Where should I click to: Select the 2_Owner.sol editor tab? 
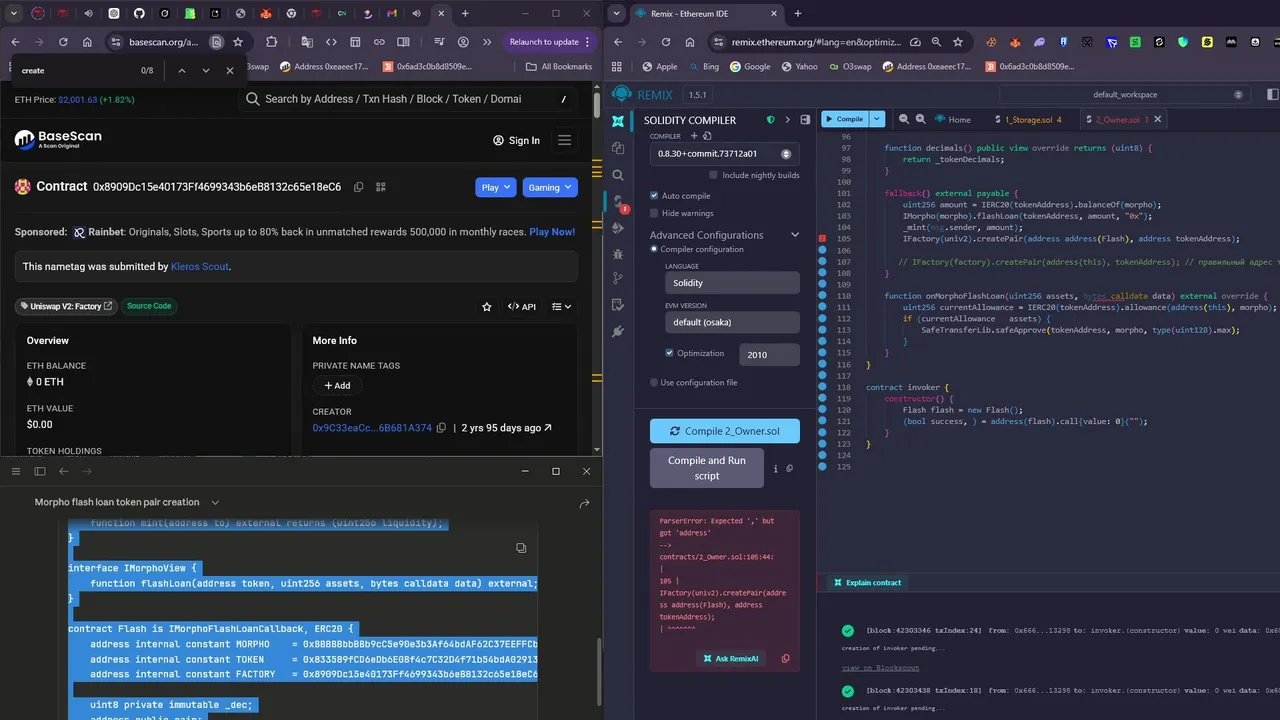[x=1118, y=119]
